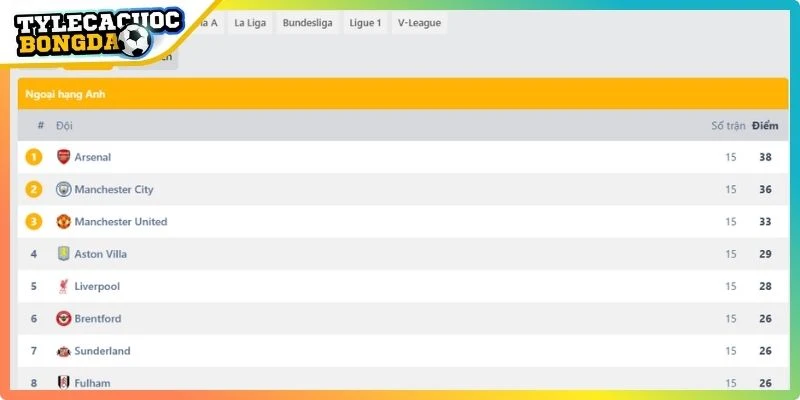Switch to the La Liga tab
800x400 pixels.
pos(250,23)
